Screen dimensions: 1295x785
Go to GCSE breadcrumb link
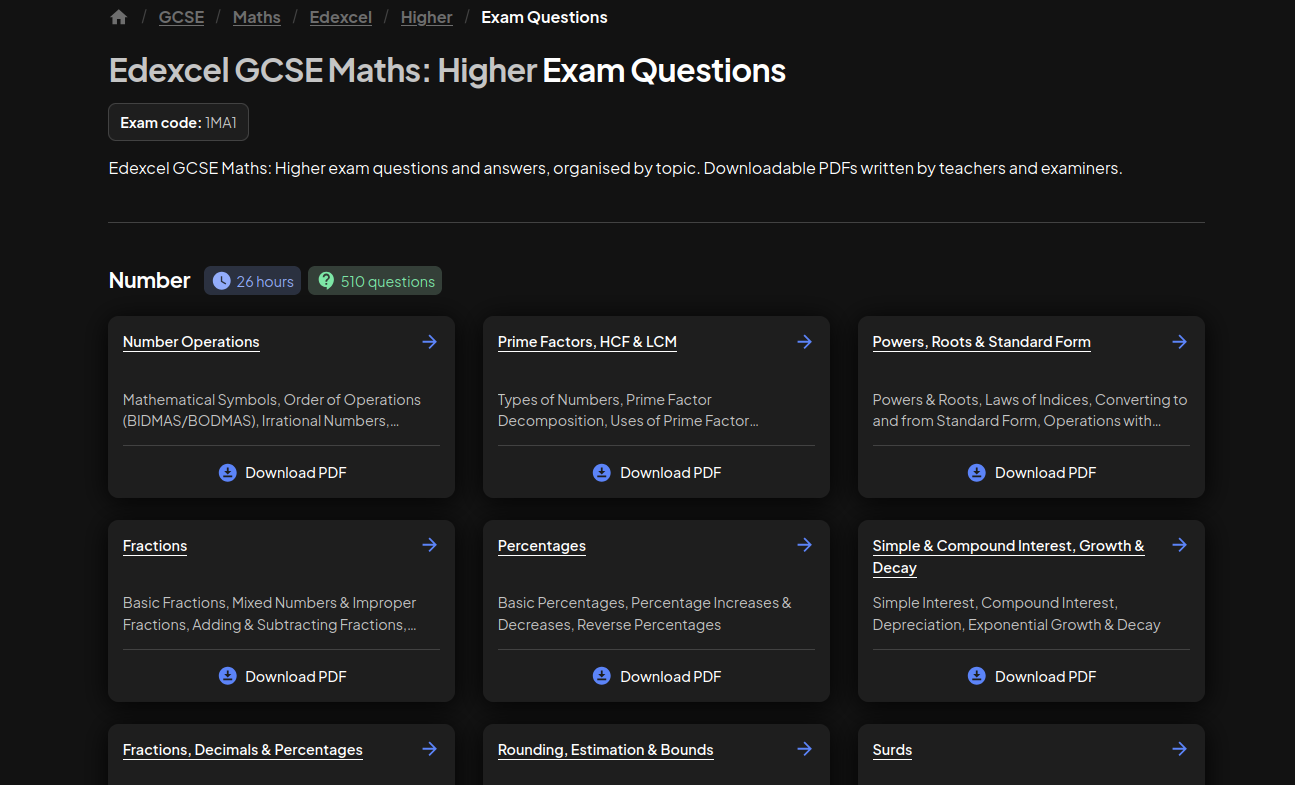pos(181,17)
